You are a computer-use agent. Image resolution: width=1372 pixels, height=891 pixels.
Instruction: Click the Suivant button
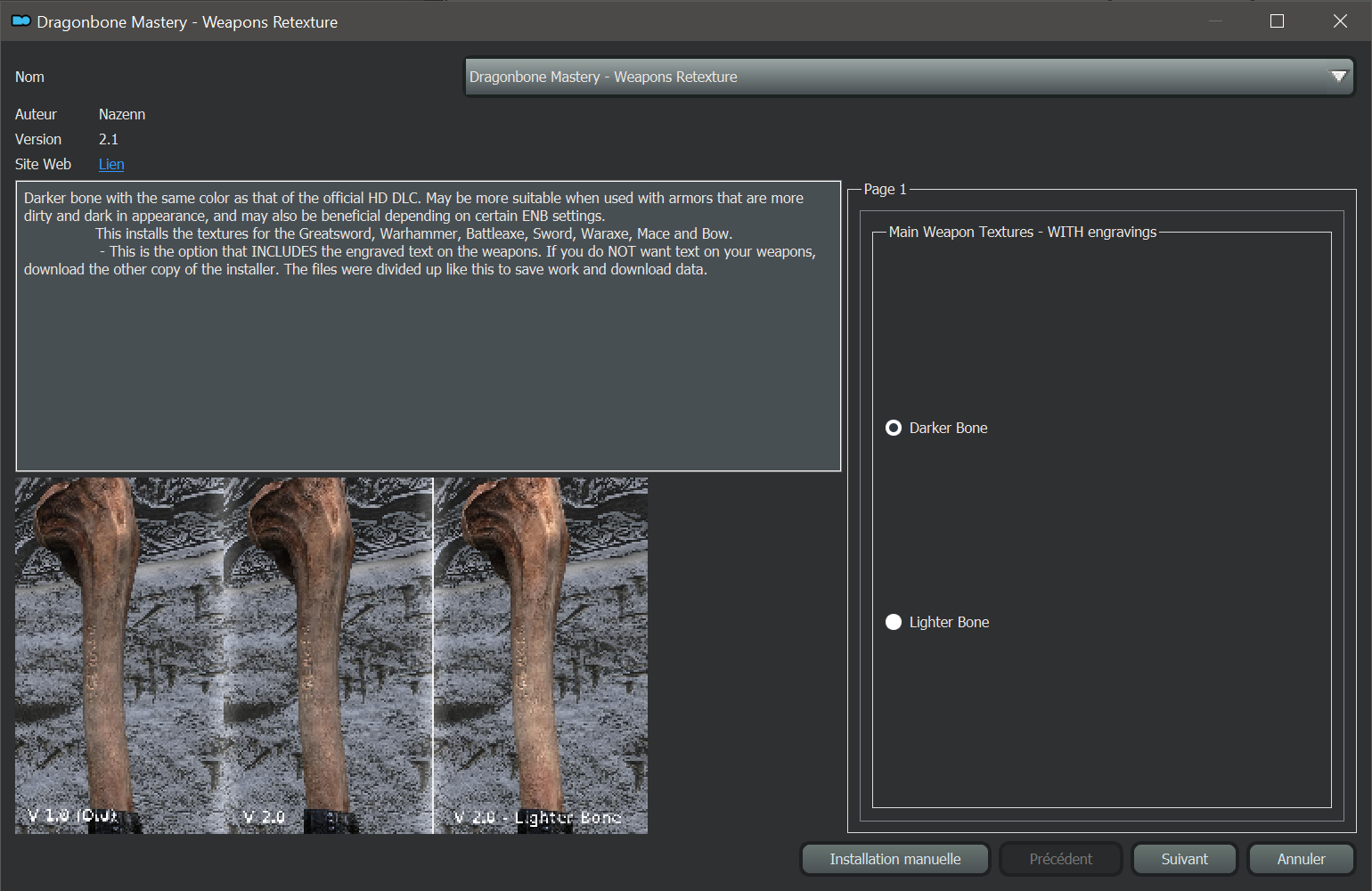[x=1184, y=859]
